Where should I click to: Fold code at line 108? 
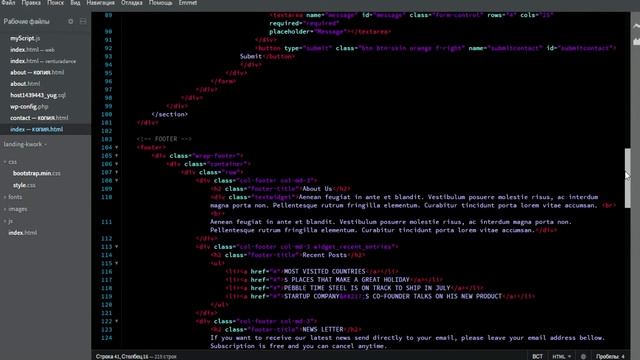[116, 180]
